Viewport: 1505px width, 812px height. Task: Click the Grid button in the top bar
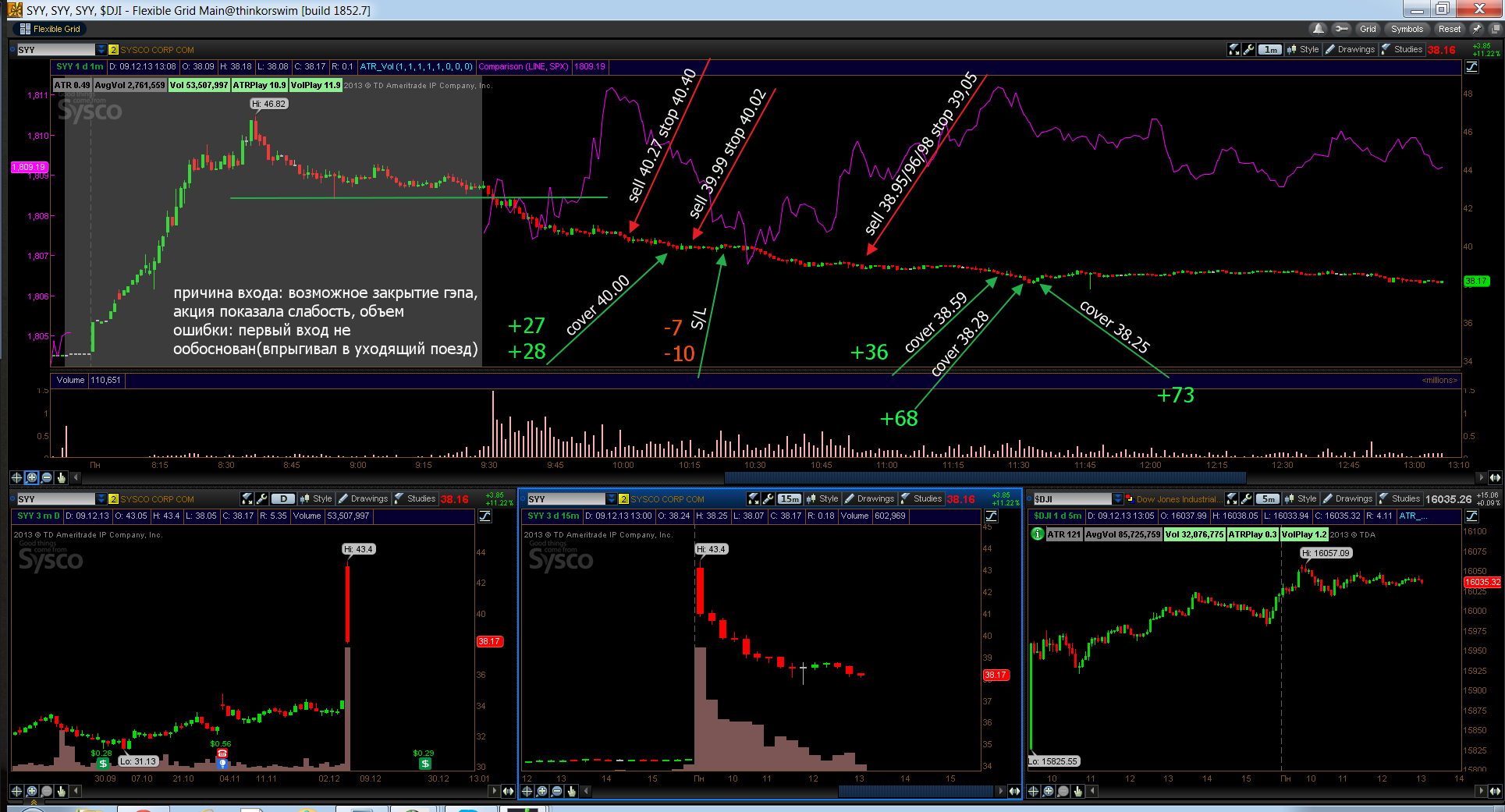click(x=1368, y=29)
